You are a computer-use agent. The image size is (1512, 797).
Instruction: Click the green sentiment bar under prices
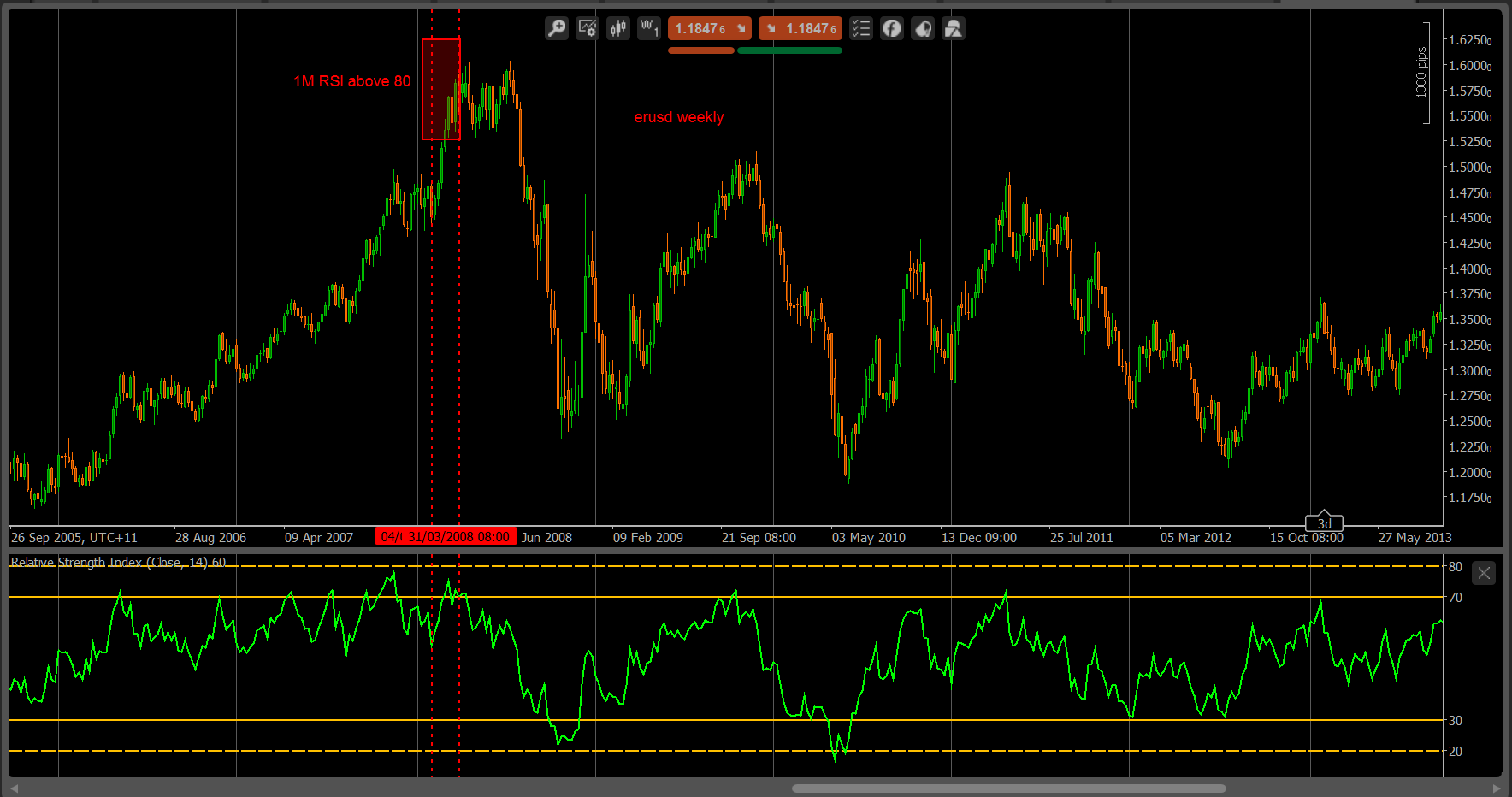[789, 50]
